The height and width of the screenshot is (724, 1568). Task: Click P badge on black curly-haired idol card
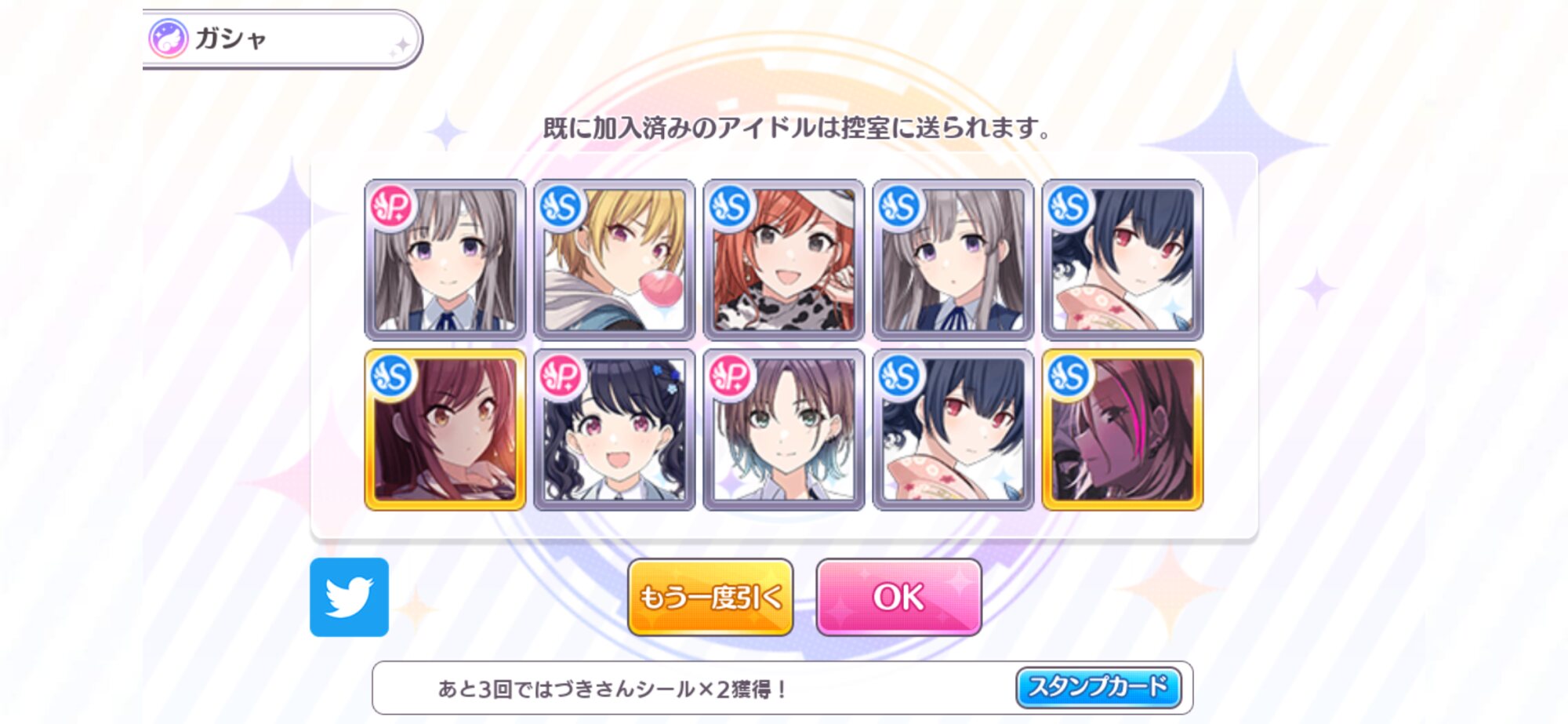coord(561,376)
